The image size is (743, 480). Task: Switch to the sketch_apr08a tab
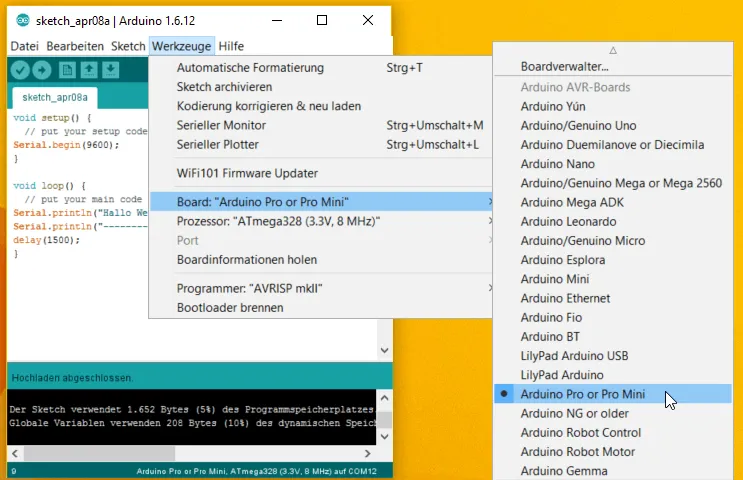tap(55, 98)
